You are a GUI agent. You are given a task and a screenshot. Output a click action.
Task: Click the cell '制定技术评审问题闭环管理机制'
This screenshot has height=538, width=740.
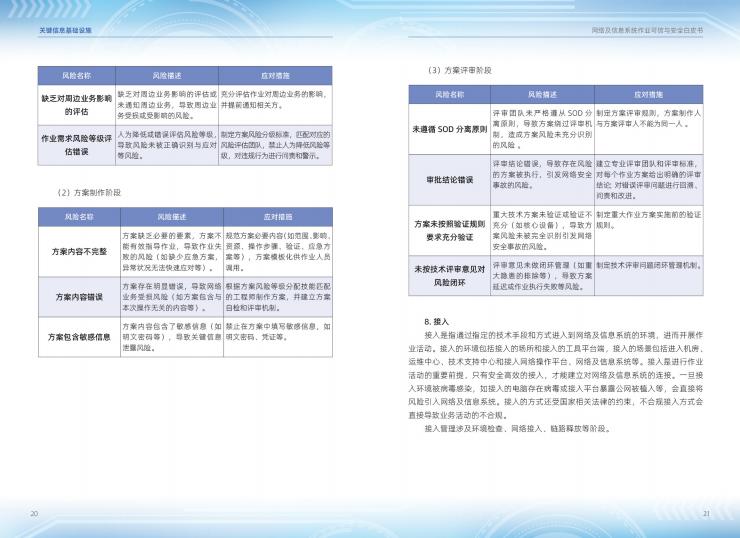pyautogui.click(x=649, y=276)
